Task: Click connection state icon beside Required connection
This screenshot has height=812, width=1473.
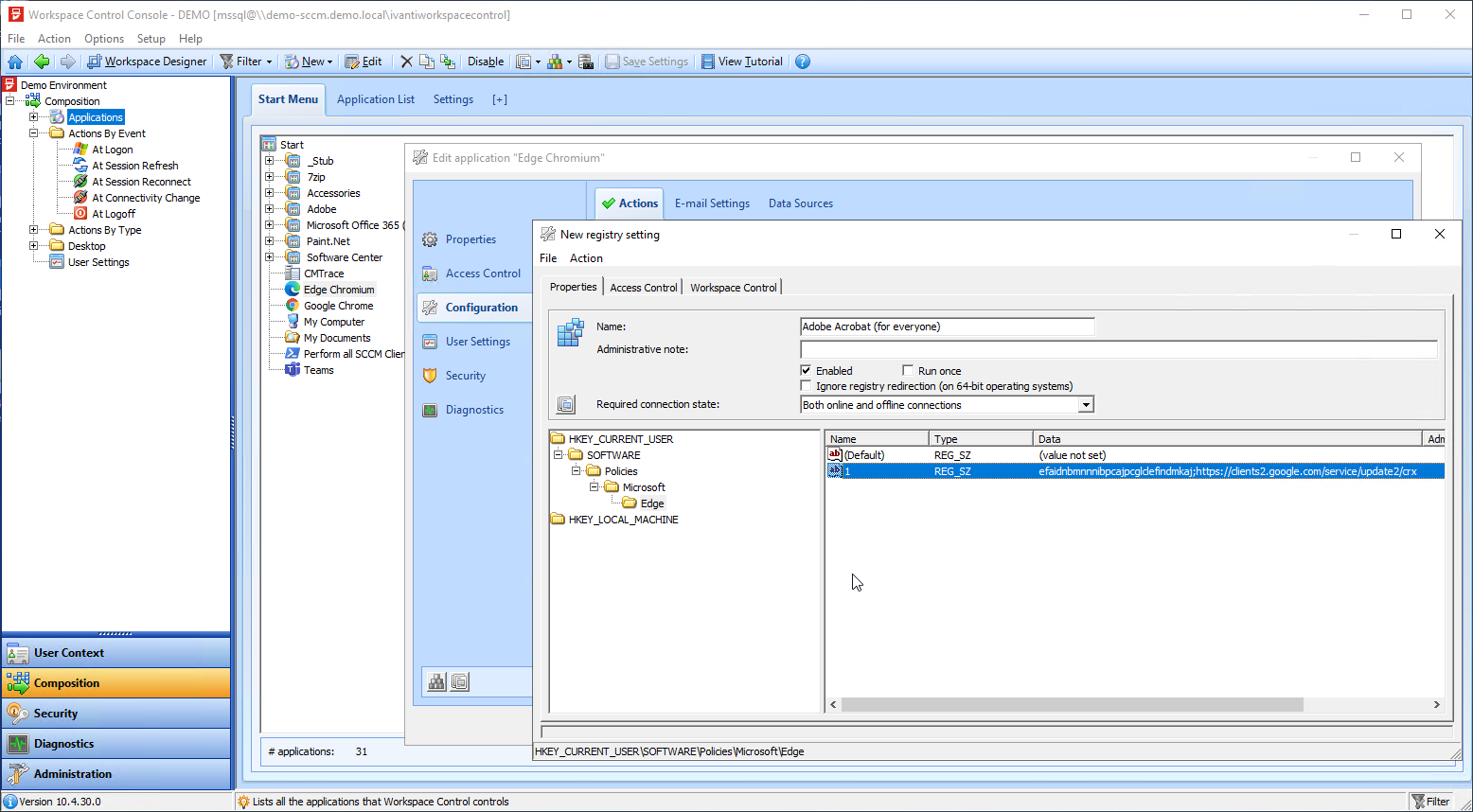Action: [x=566, y=405]
